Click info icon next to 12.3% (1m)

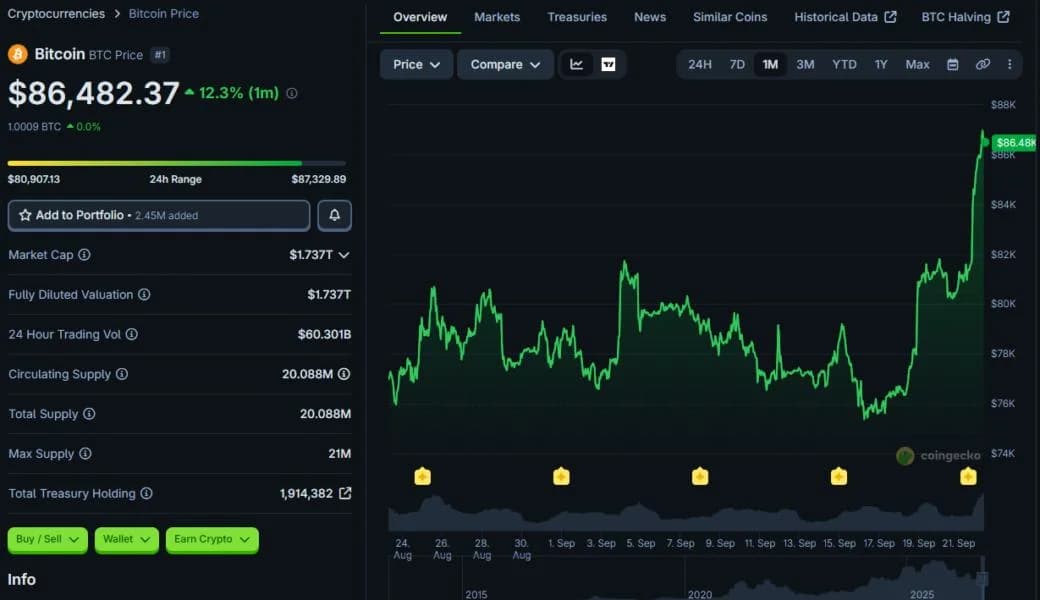[x=292, y=93]
